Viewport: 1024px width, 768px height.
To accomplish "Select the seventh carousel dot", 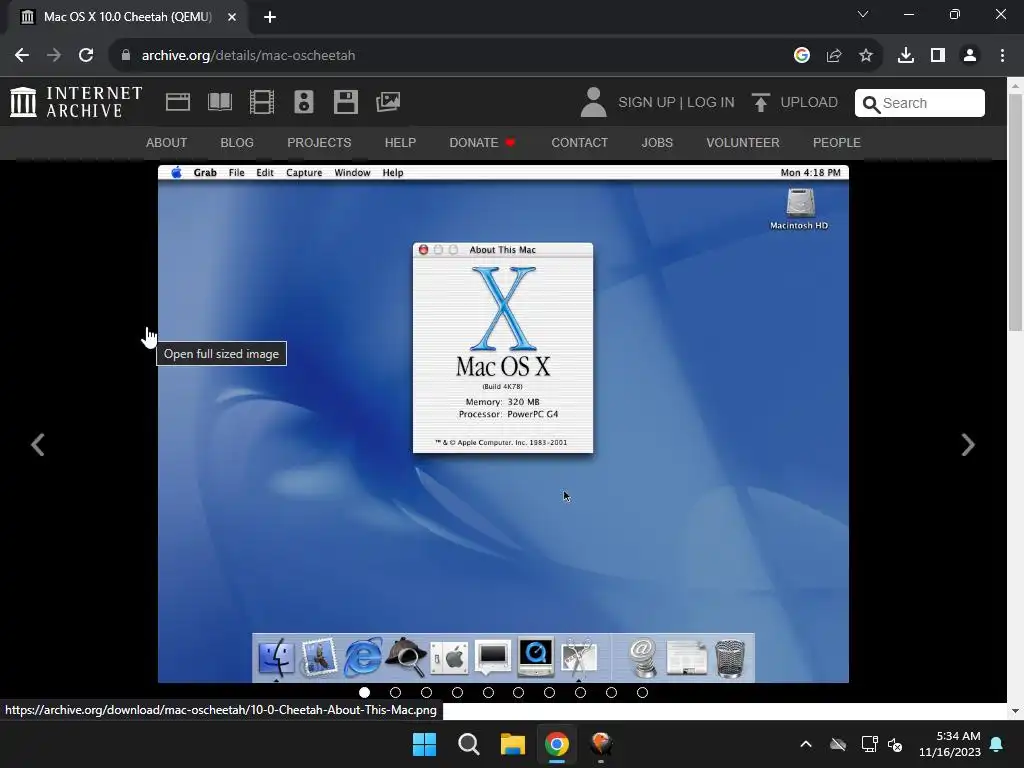I will pos(549,692).
